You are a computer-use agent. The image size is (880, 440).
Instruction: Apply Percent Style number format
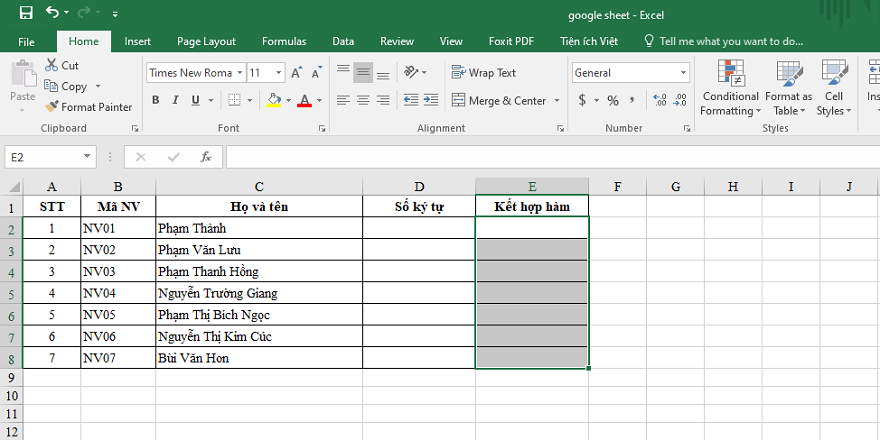(613, 101)
